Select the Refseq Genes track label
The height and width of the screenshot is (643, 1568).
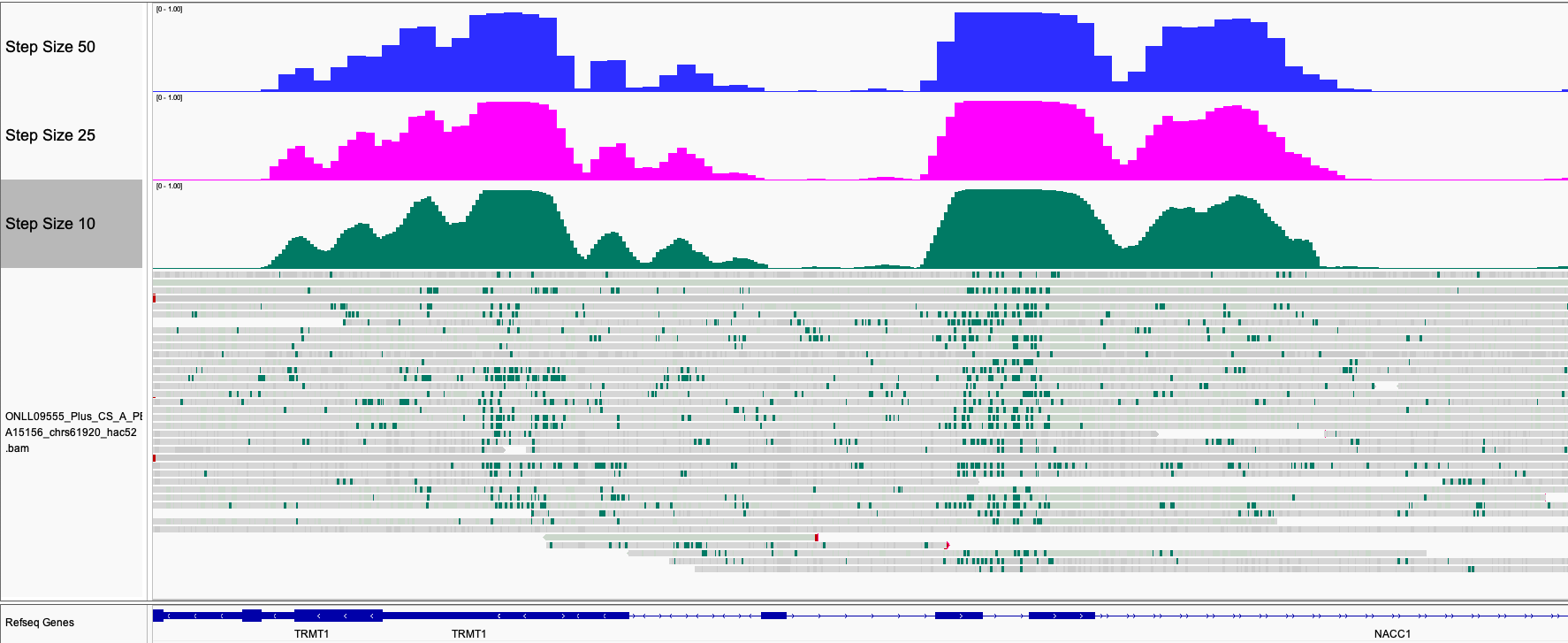(x=40, y=623)
